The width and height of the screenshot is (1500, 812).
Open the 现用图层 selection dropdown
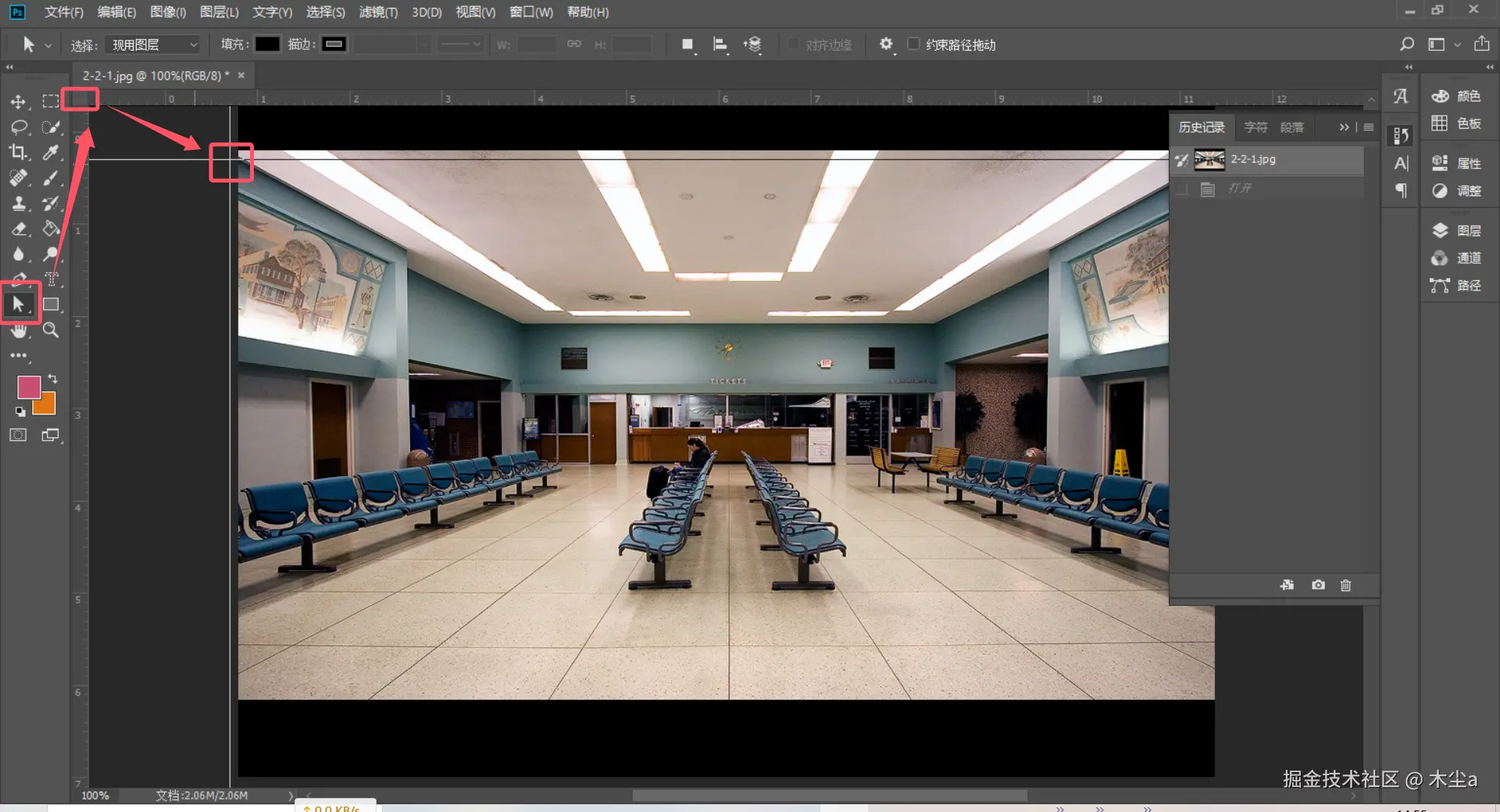pyautogui.click(x=152, y=45)
